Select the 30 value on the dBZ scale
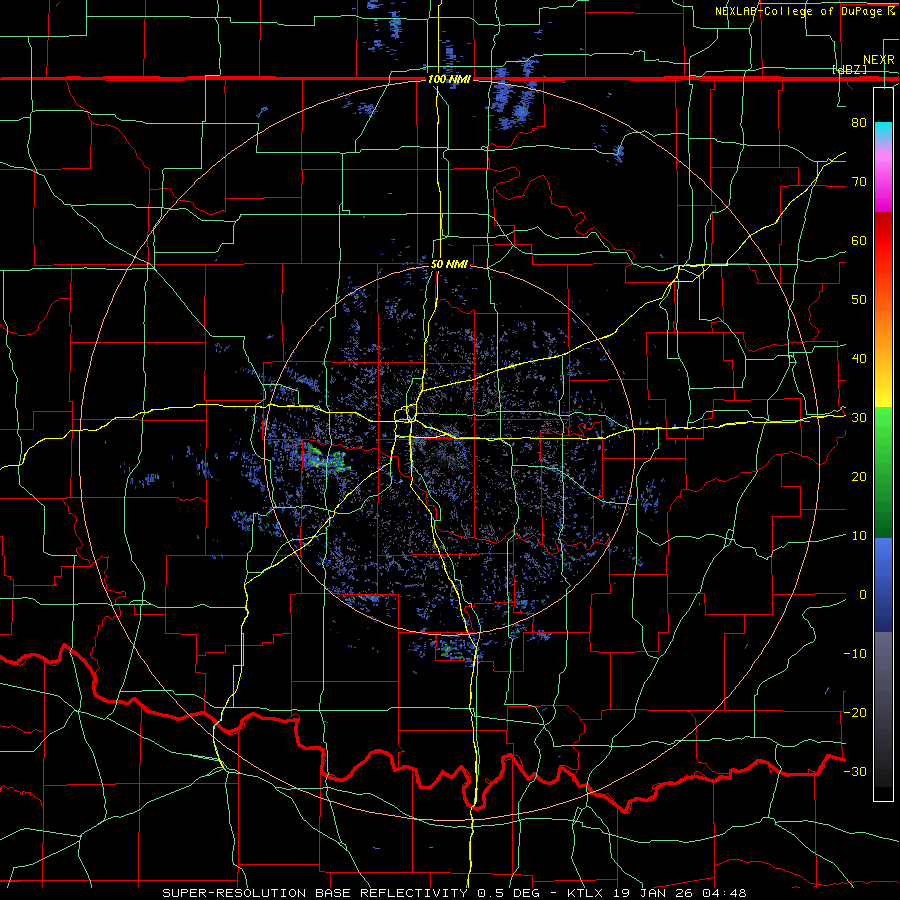The height and width of the screenshot is (900, 900). [859, 417]
